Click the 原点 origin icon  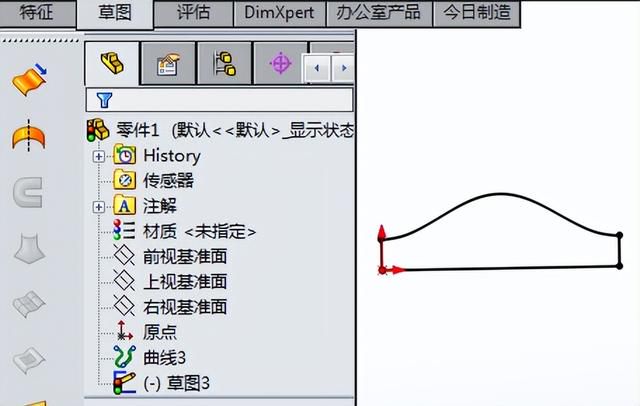[x=124, y=331]
